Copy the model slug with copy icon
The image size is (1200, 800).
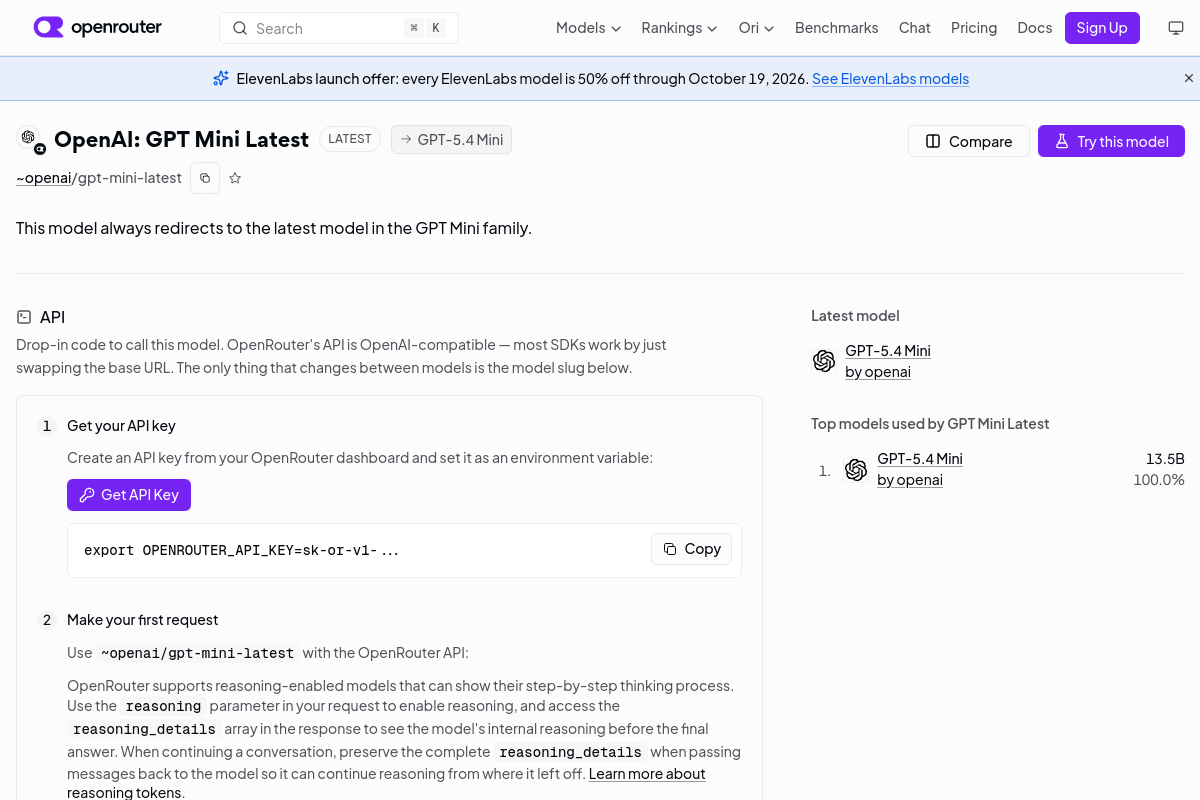[205, 178]
